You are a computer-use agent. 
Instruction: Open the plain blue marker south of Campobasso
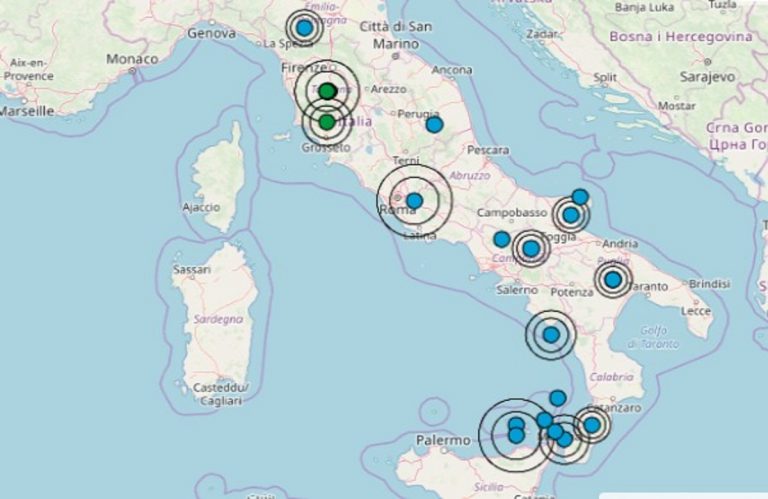502,239
